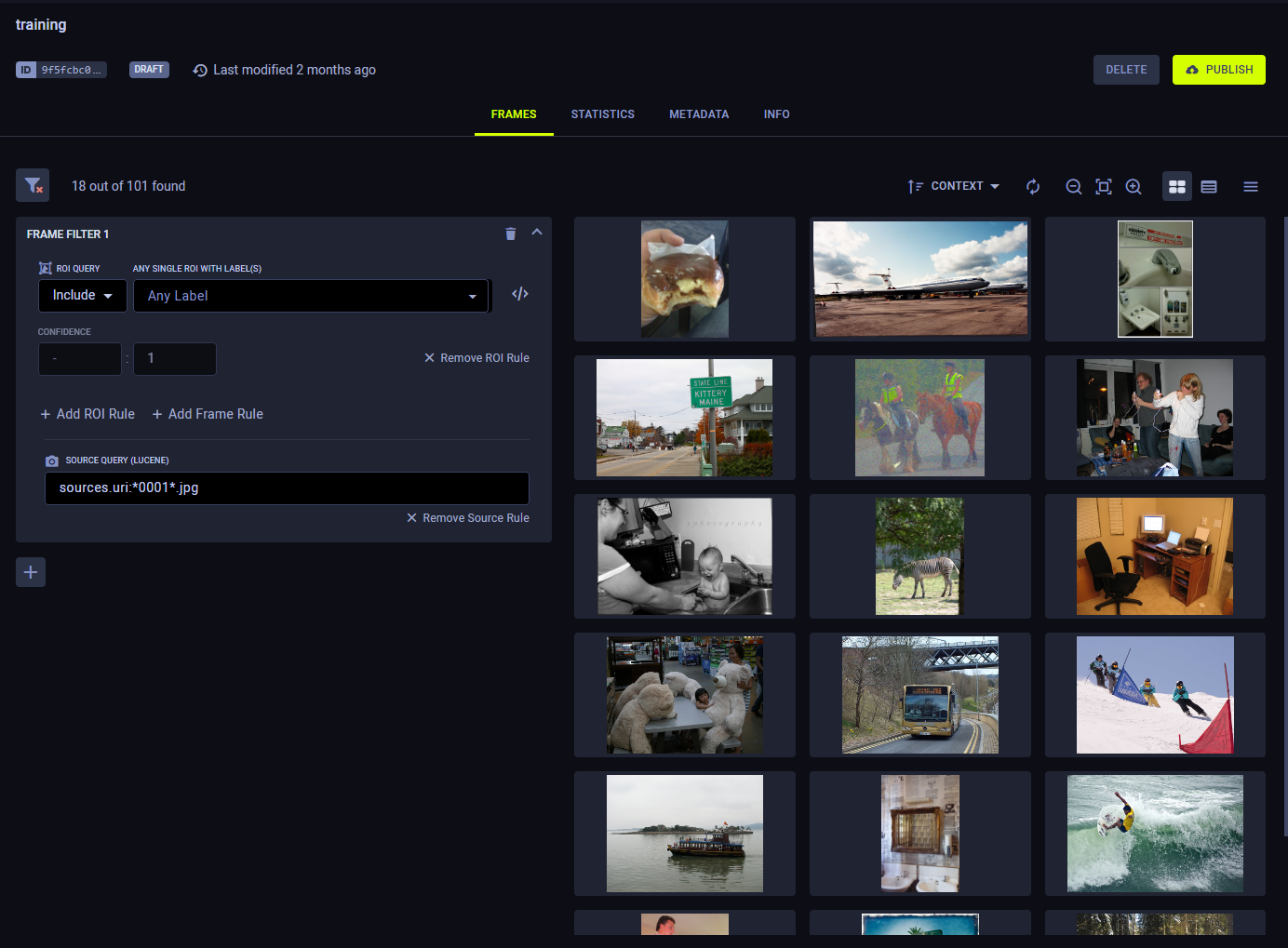Open the donut frame thumbnail
The height and width of the screenshot is (948, 1288).
685,279
